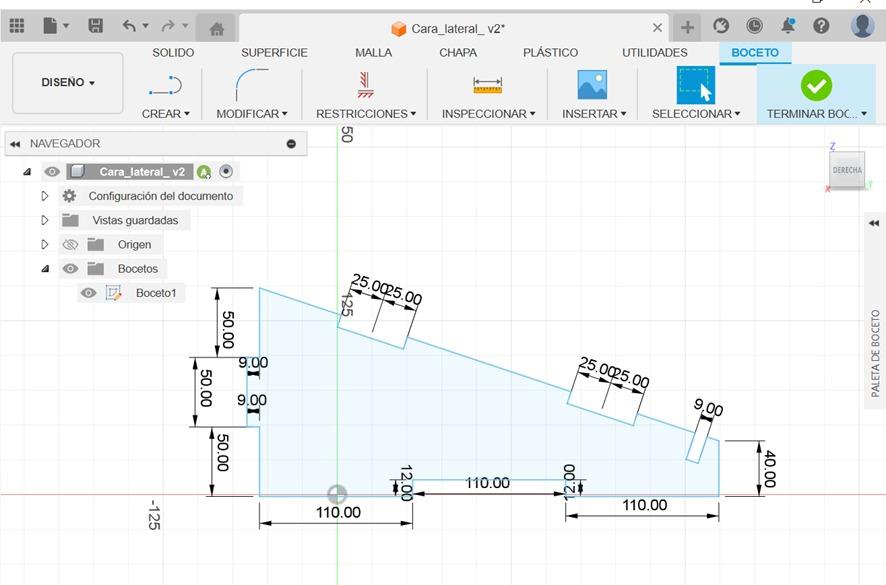886x585 pixels.
Task: Go to the Home tab icon
Action: click(216, 28)
